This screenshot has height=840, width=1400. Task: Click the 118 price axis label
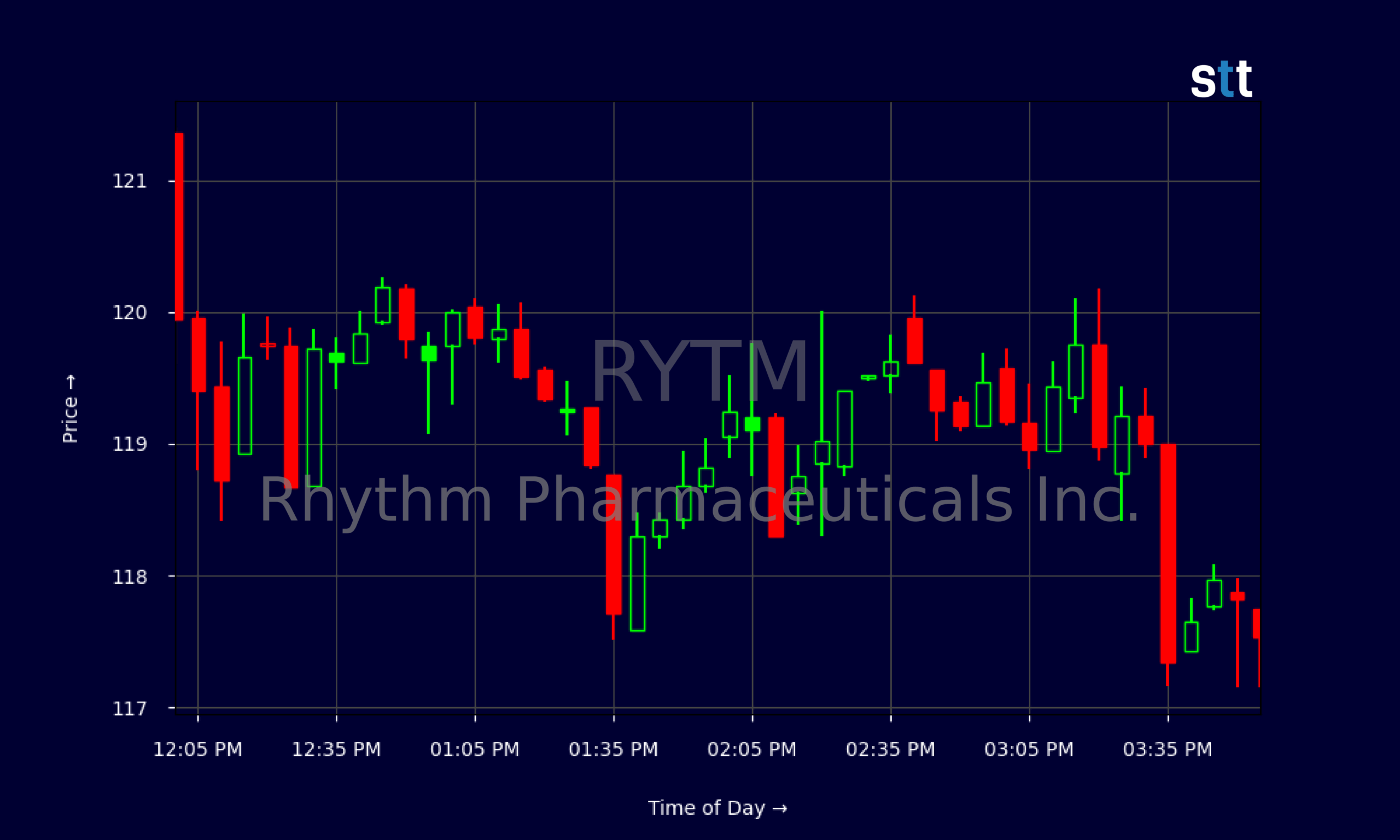[130, 577]
